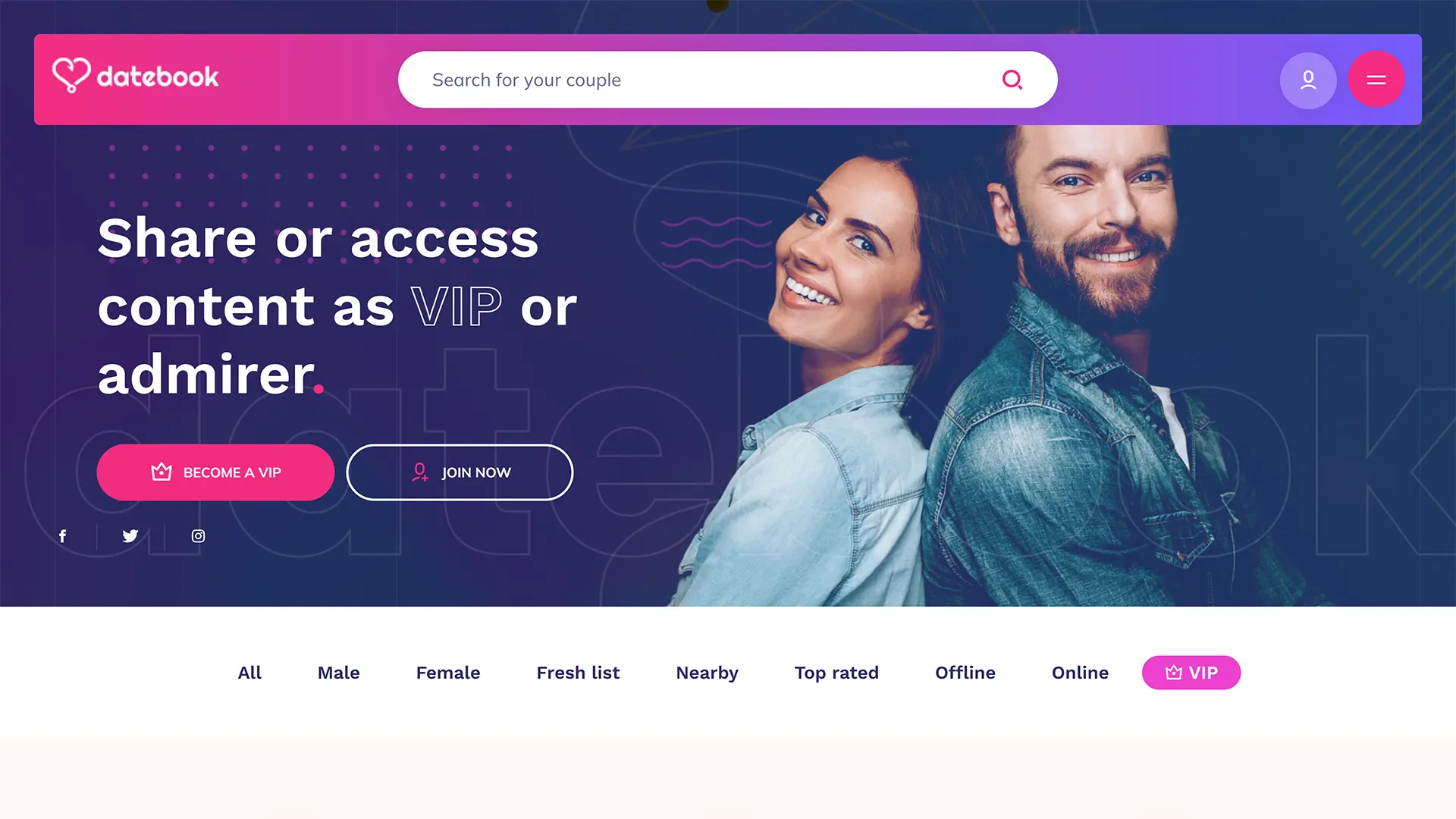This screenshot has width=1456, height=819.
Task: Open the user profile icon
Action: 1308,80
